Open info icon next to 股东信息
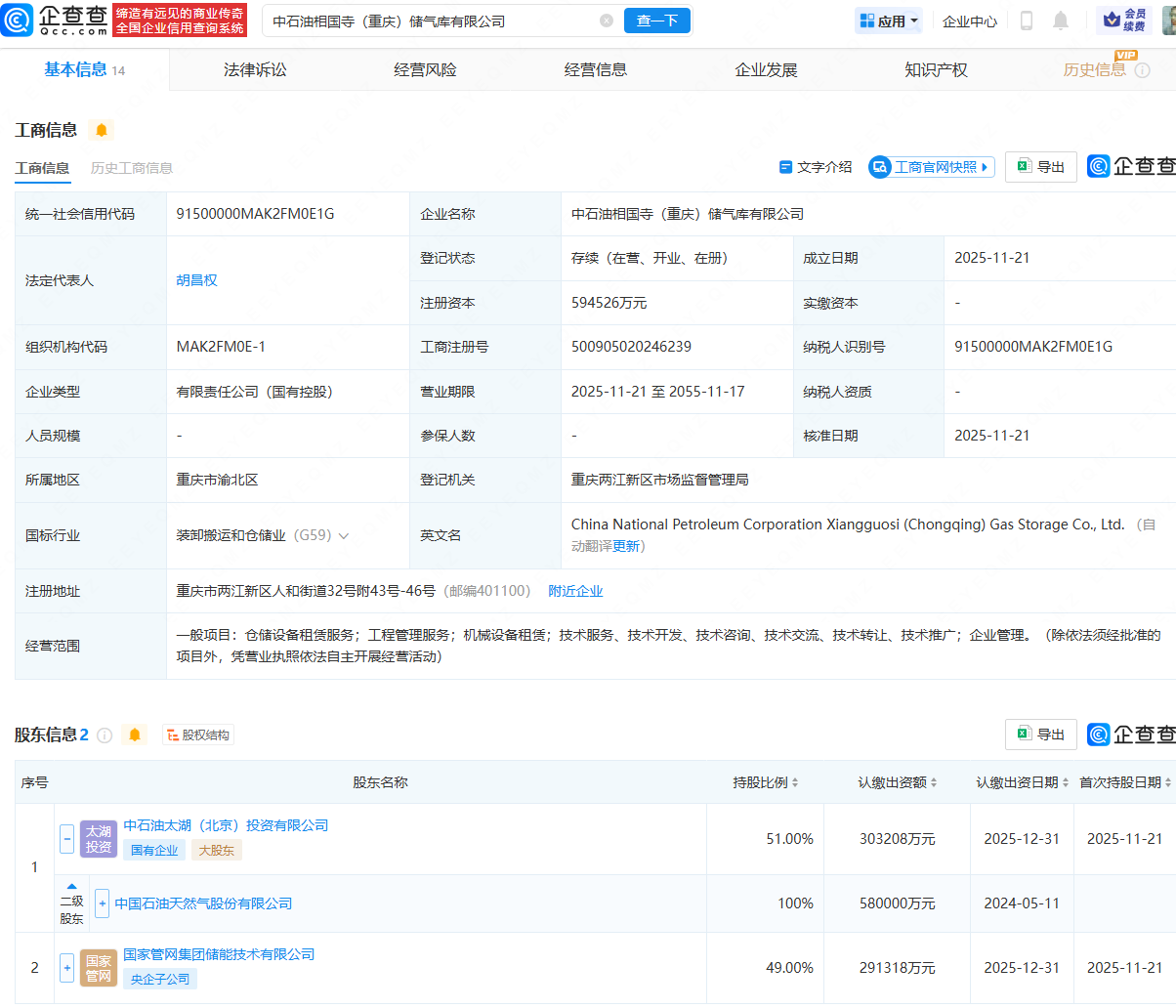 (105, 735)
